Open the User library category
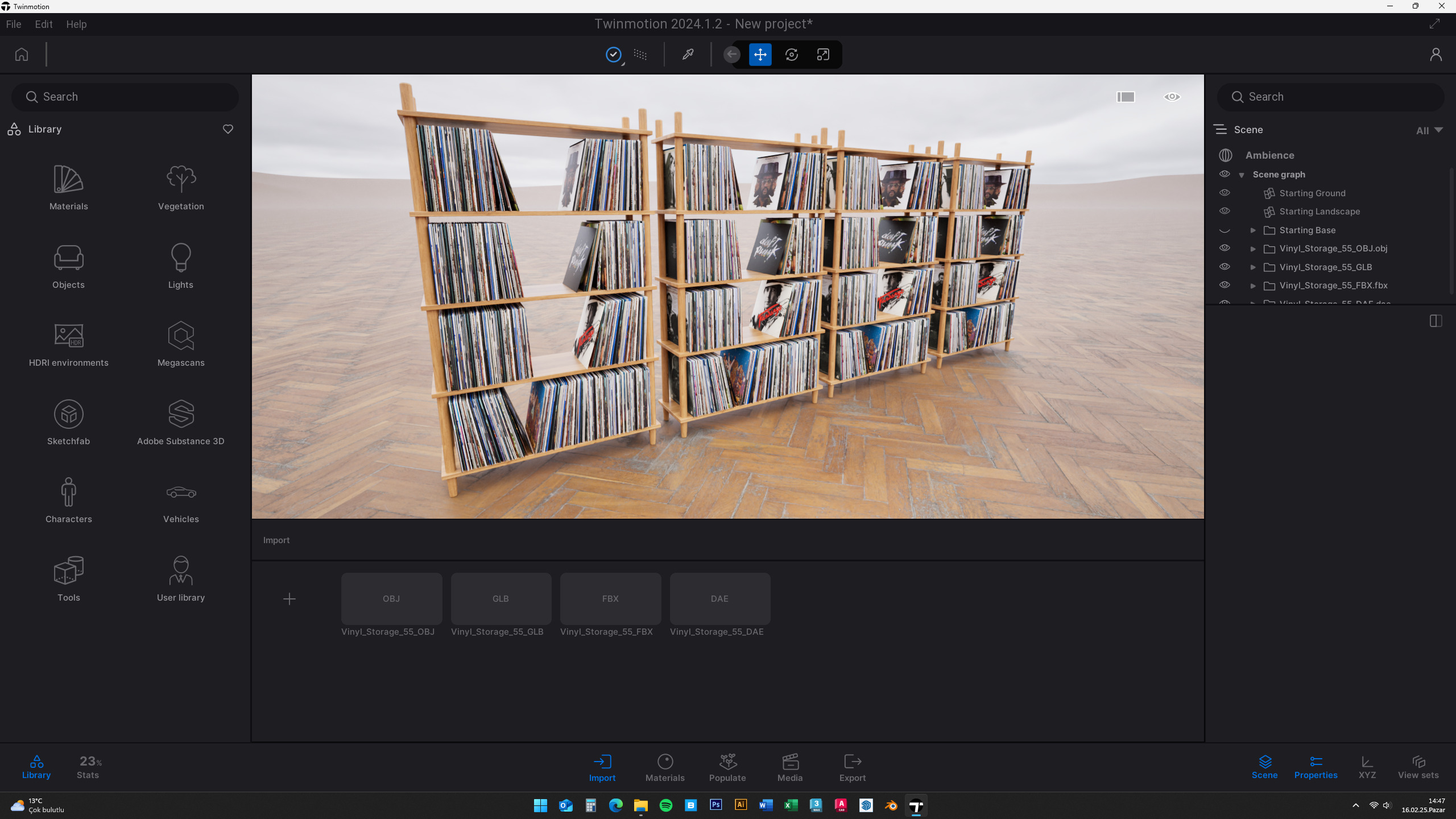This screenshot has width=1456, height=819. 181,579
